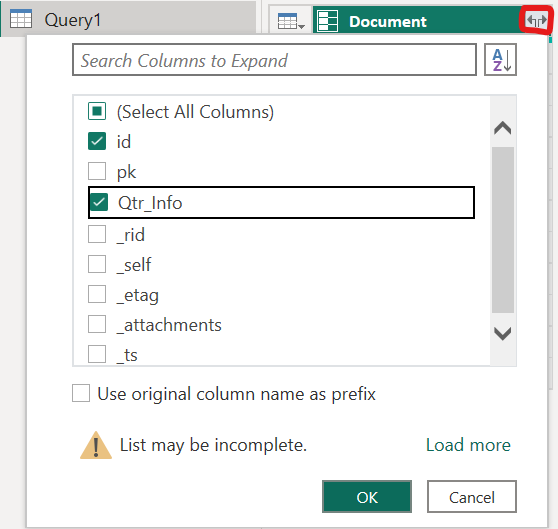Viewport: 558px width, 529px height.
Task: Click the yellow warning triangle icon
Action: (x=96, y=445)
